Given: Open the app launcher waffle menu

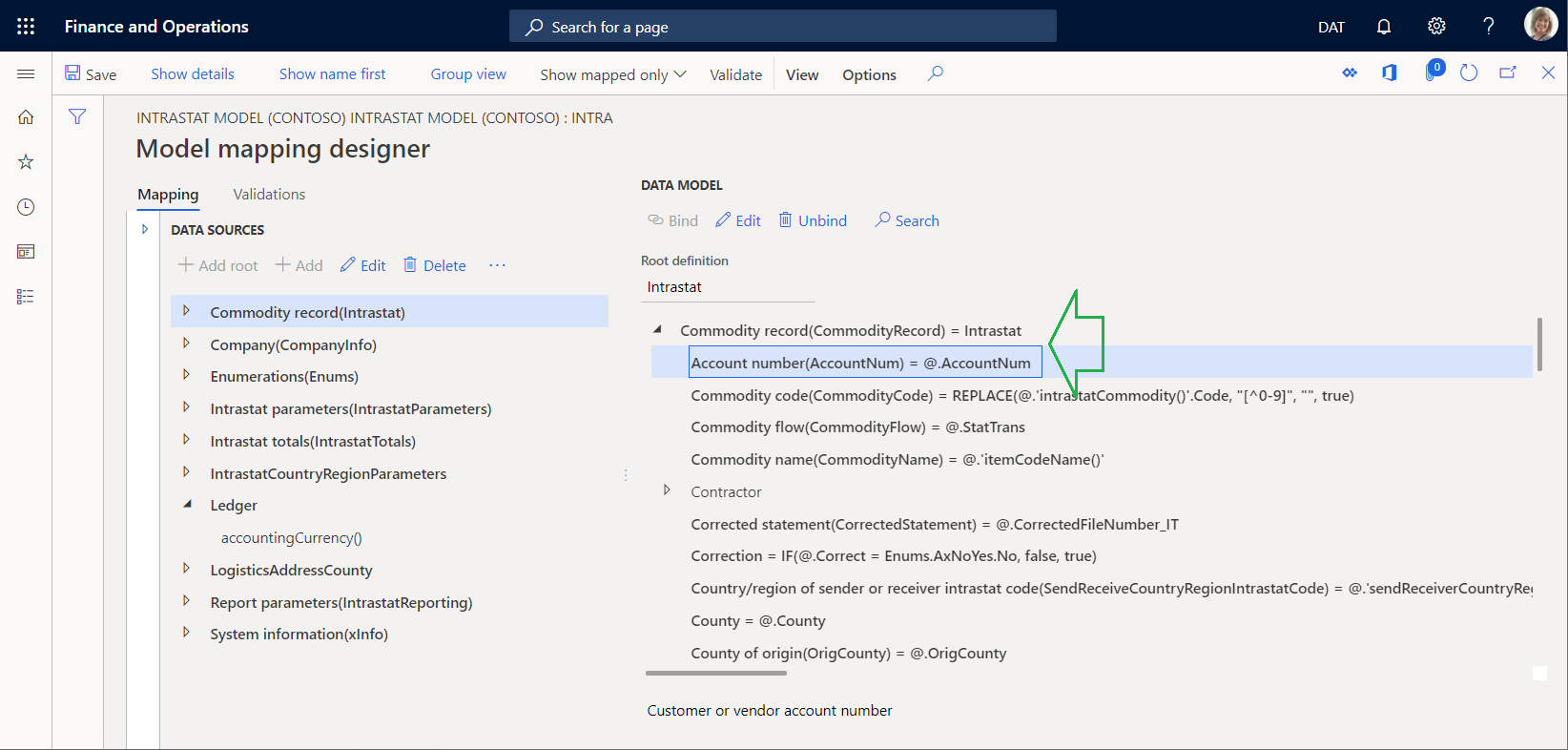Looking at the screenshot, I should pos(26,27).
